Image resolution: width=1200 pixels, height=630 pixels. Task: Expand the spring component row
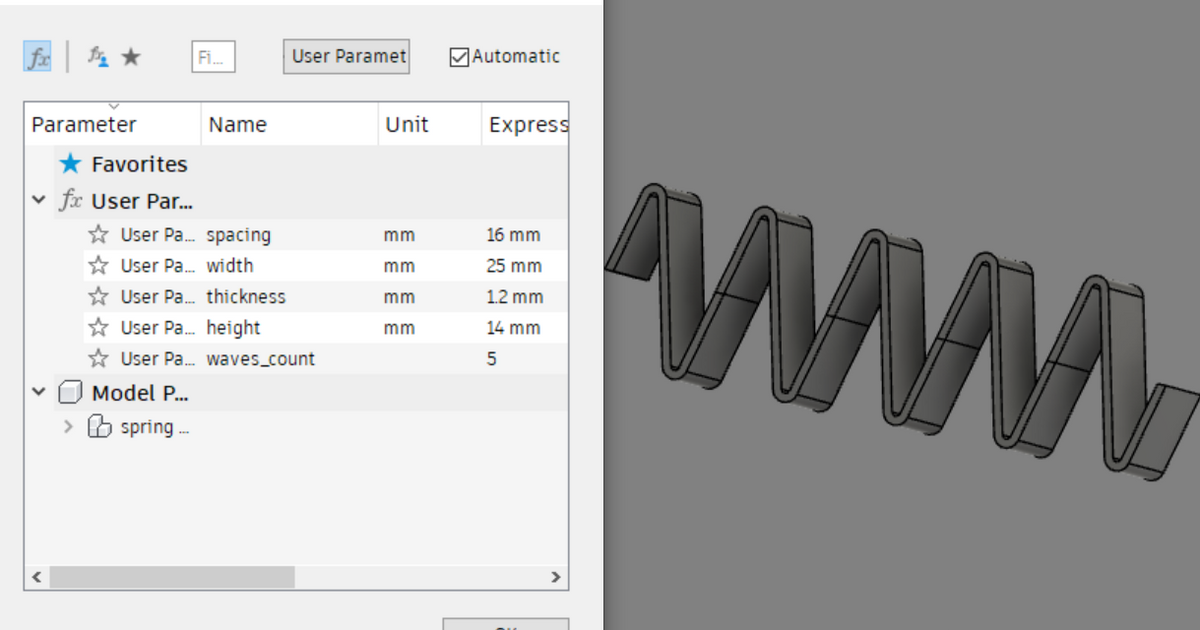coord(68,427)
